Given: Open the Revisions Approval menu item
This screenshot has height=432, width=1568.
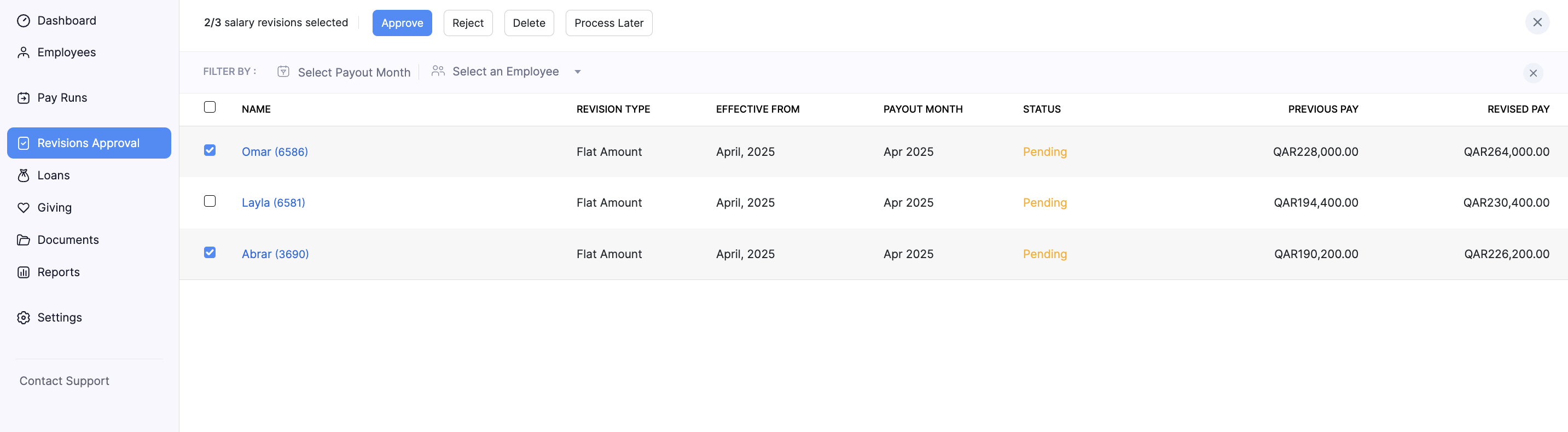Looking at the screenshot, I should point(89,143).
